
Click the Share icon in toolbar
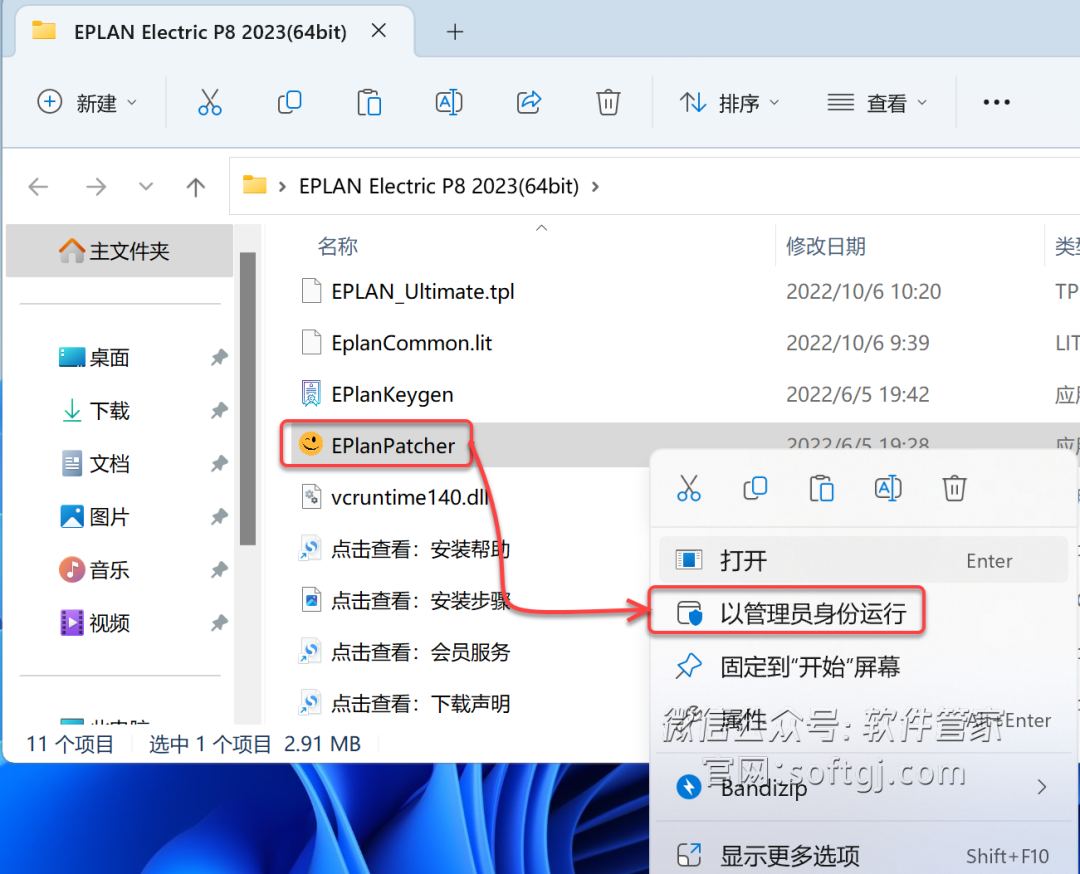click(x=528, y=102)
